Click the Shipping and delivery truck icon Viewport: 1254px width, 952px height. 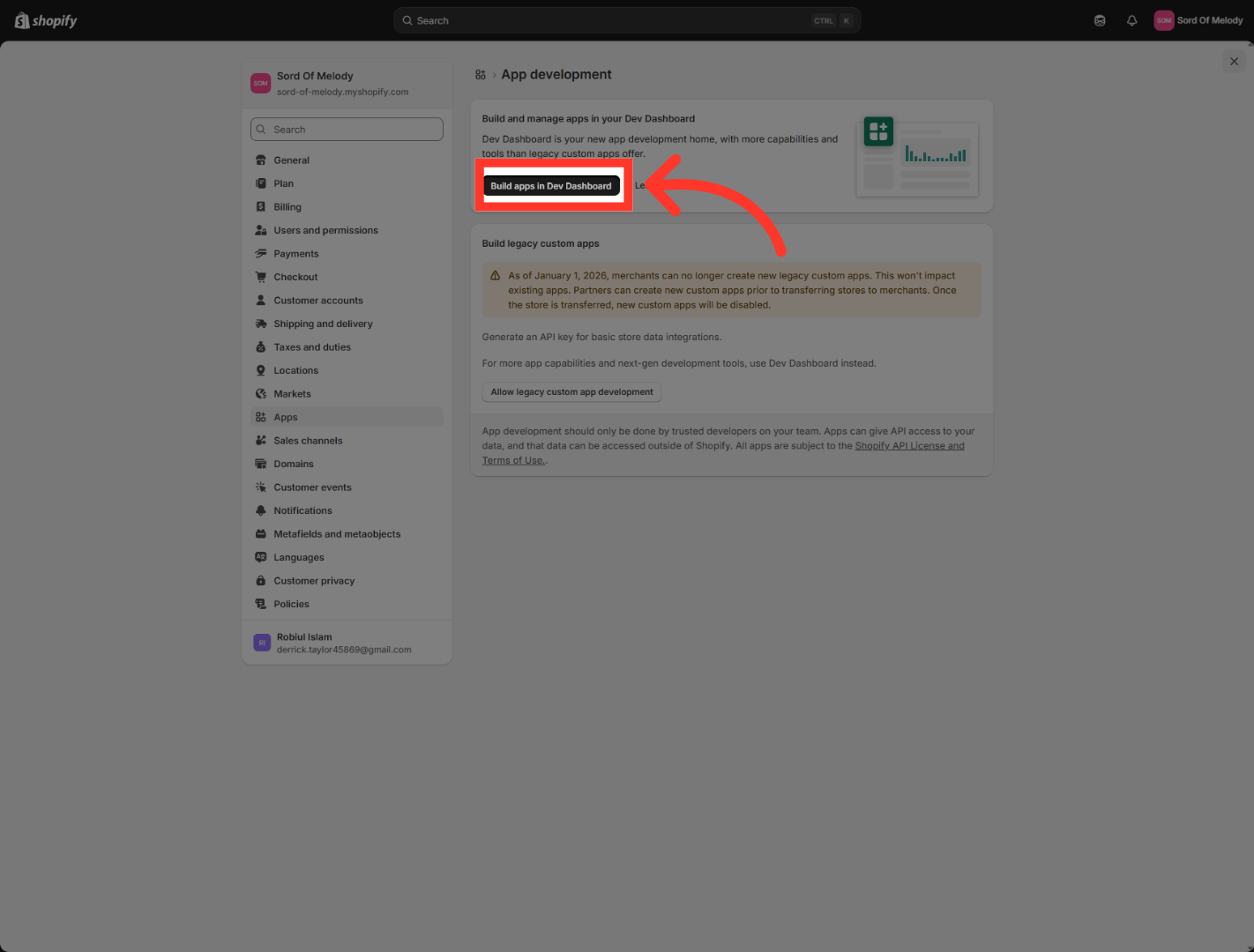(261, 324)
